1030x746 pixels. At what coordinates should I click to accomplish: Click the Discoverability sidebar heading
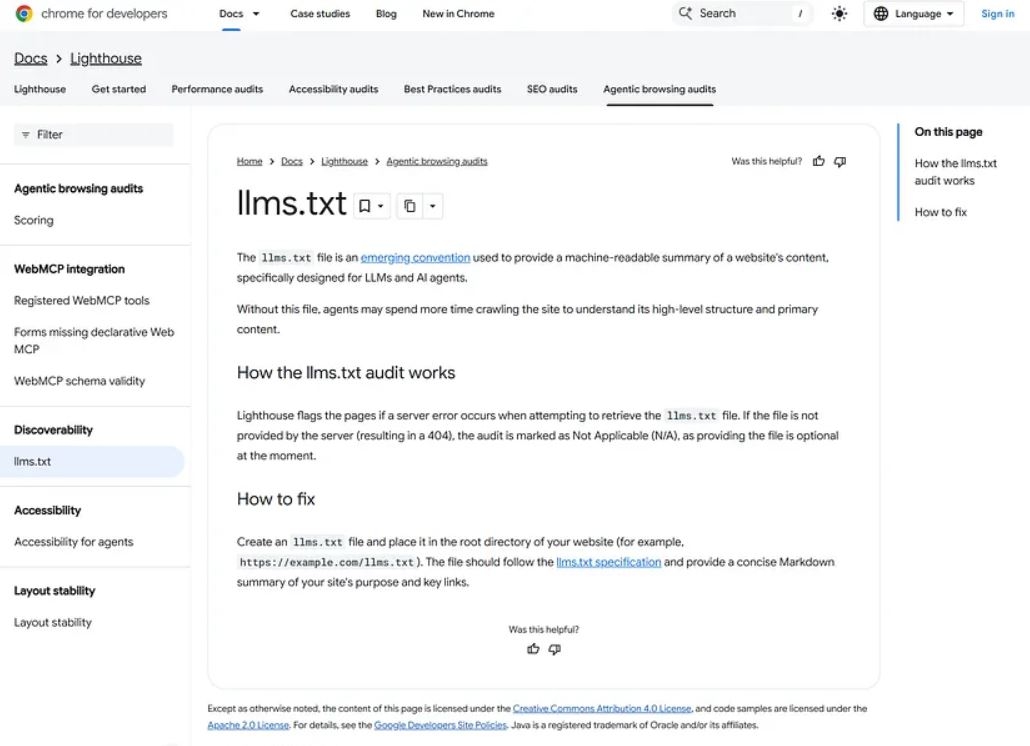pos(53,430)
